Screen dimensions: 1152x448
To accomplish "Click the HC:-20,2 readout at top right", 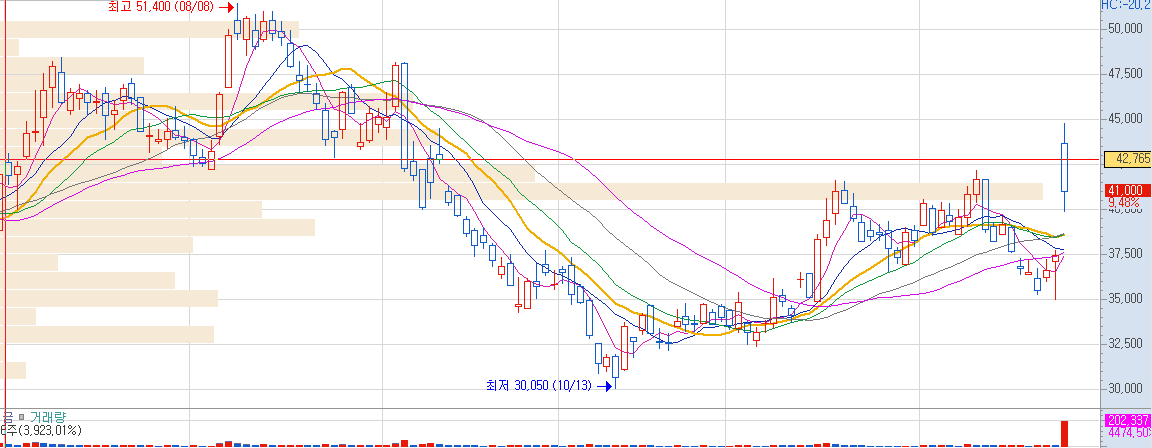I will [1126, 4].
